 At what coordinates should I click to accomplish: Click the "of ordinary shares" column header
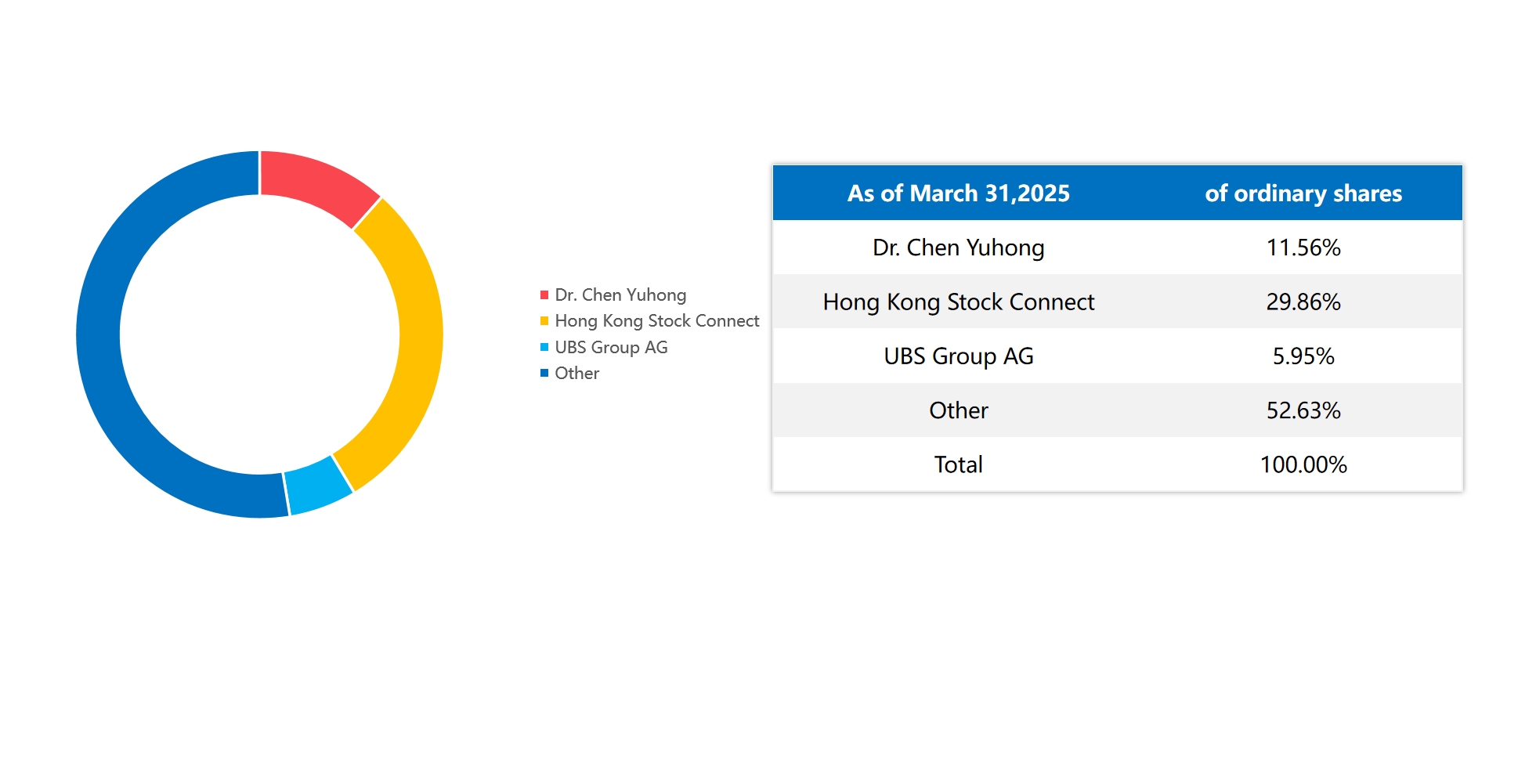[1303, 193]
